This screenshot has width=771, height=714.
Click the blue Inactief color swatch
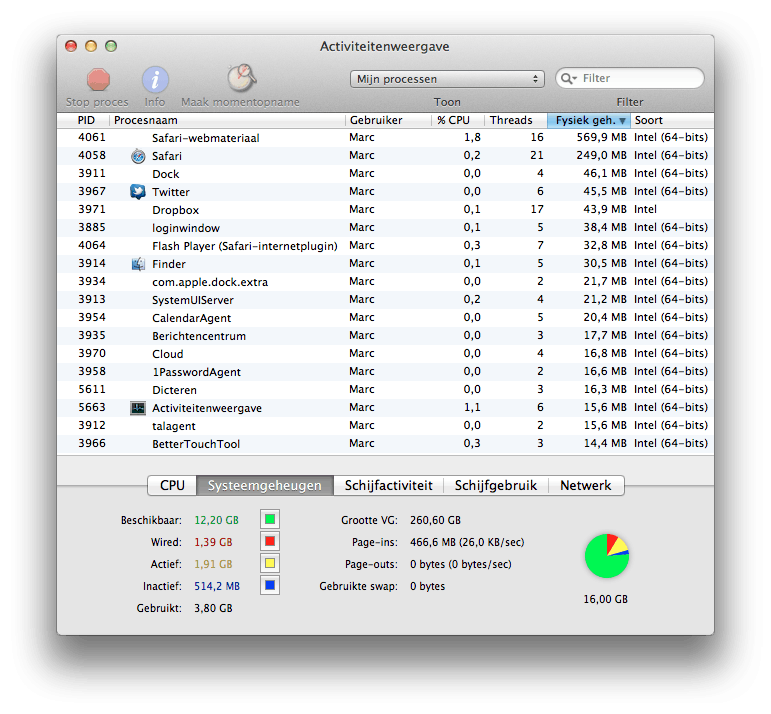(270, 585)
